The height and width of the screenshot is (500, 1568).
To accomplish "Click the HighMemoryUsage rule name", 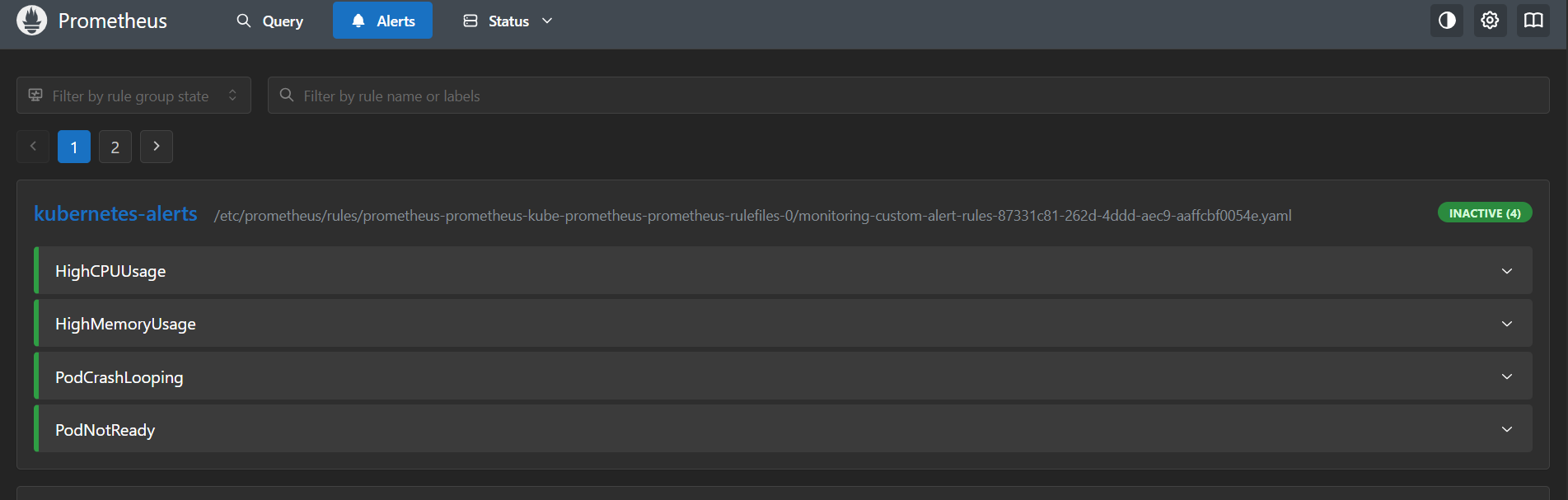I will coord(125,324).
